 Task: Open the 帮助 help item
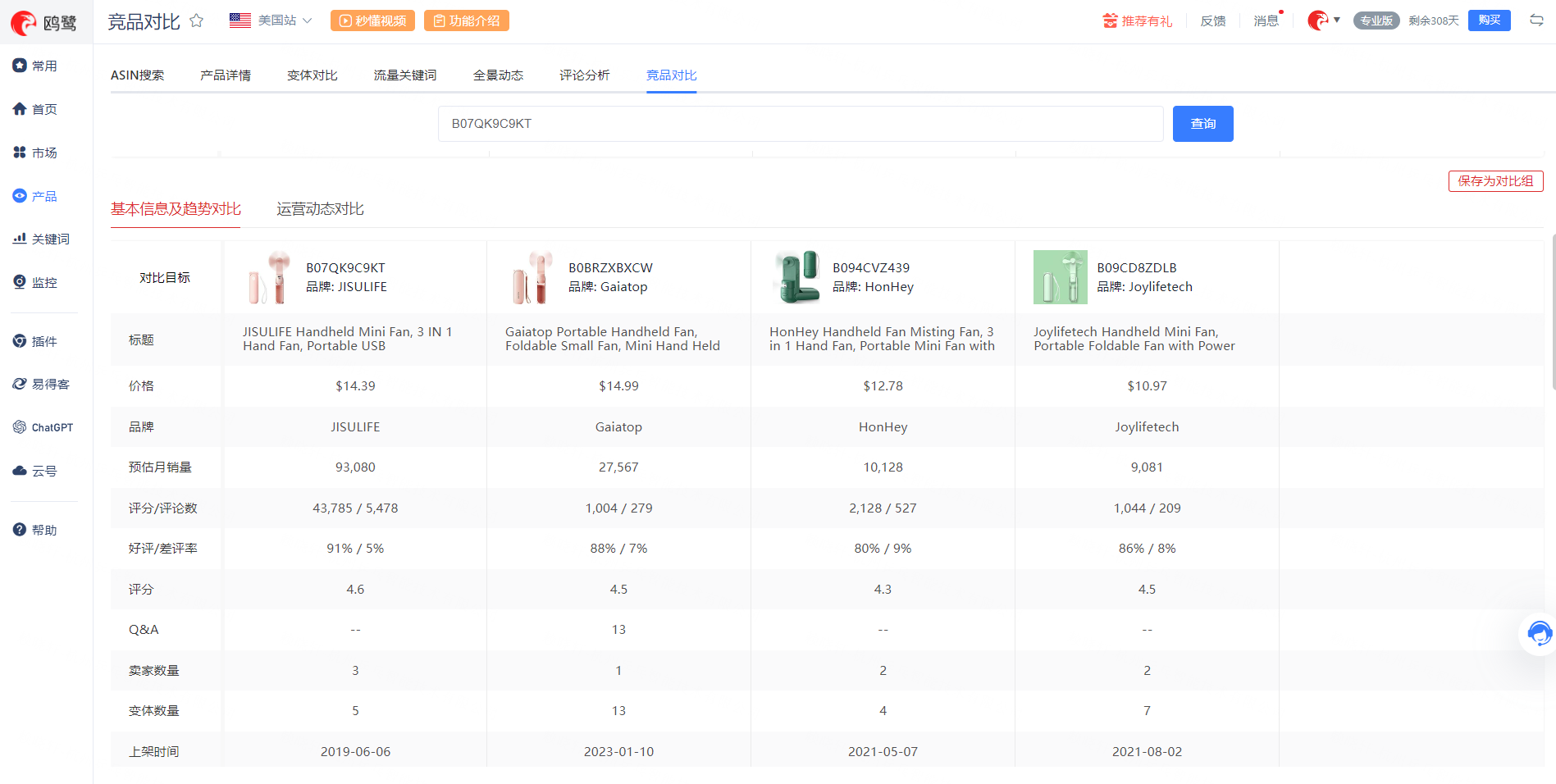35,530
